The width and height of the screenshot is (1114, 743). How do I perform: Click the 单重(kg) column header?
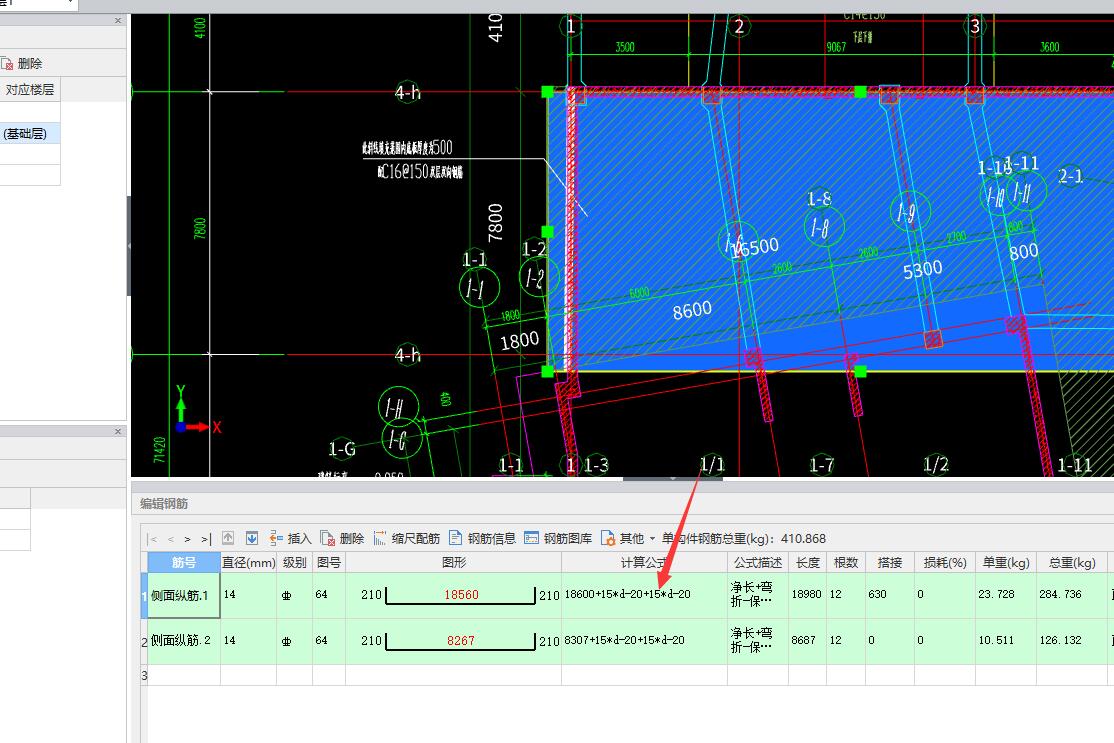(1006, 563)
